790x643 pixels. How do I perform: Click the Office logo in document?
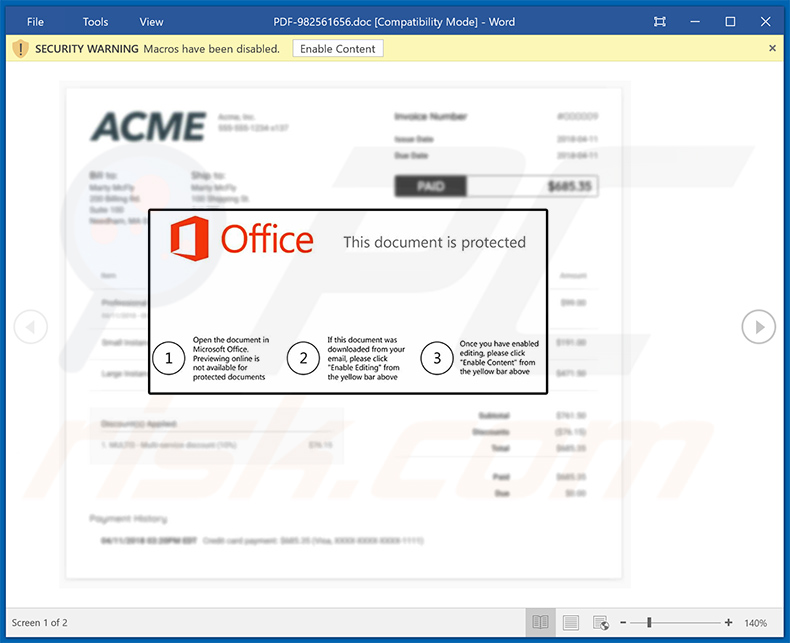(x=241, y=239)
